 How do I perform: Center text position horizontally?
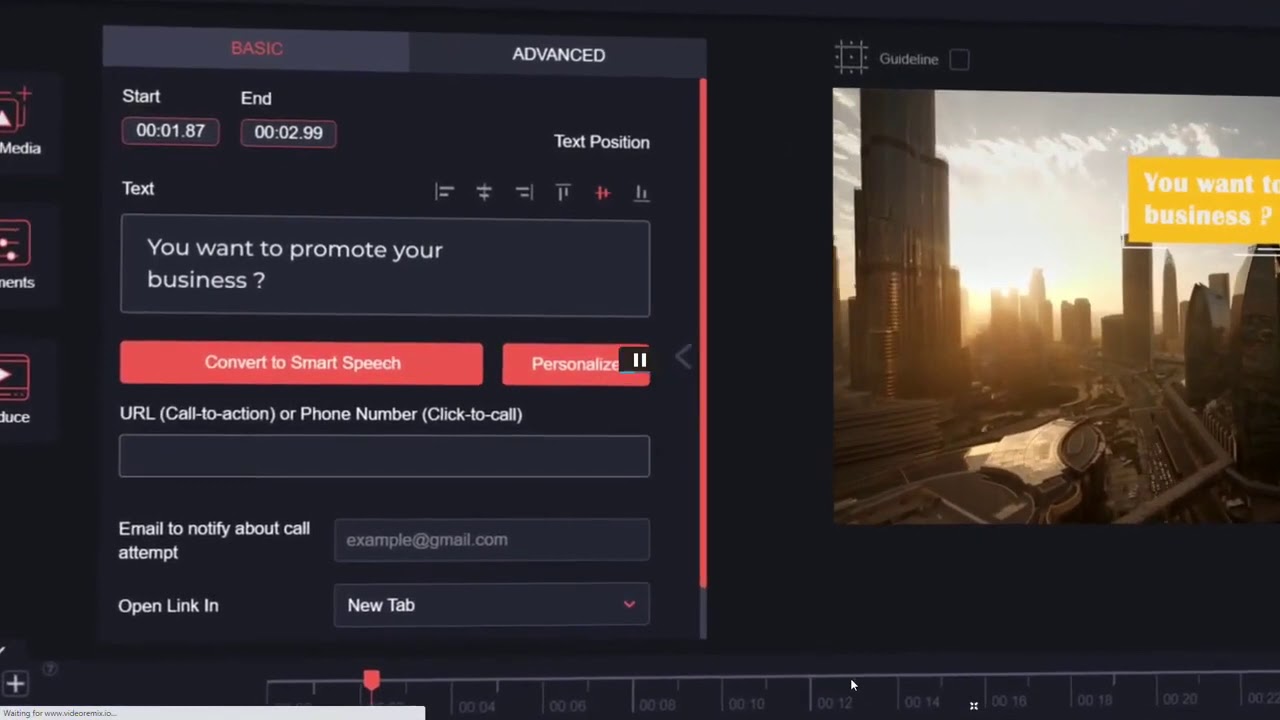point(484,192)
